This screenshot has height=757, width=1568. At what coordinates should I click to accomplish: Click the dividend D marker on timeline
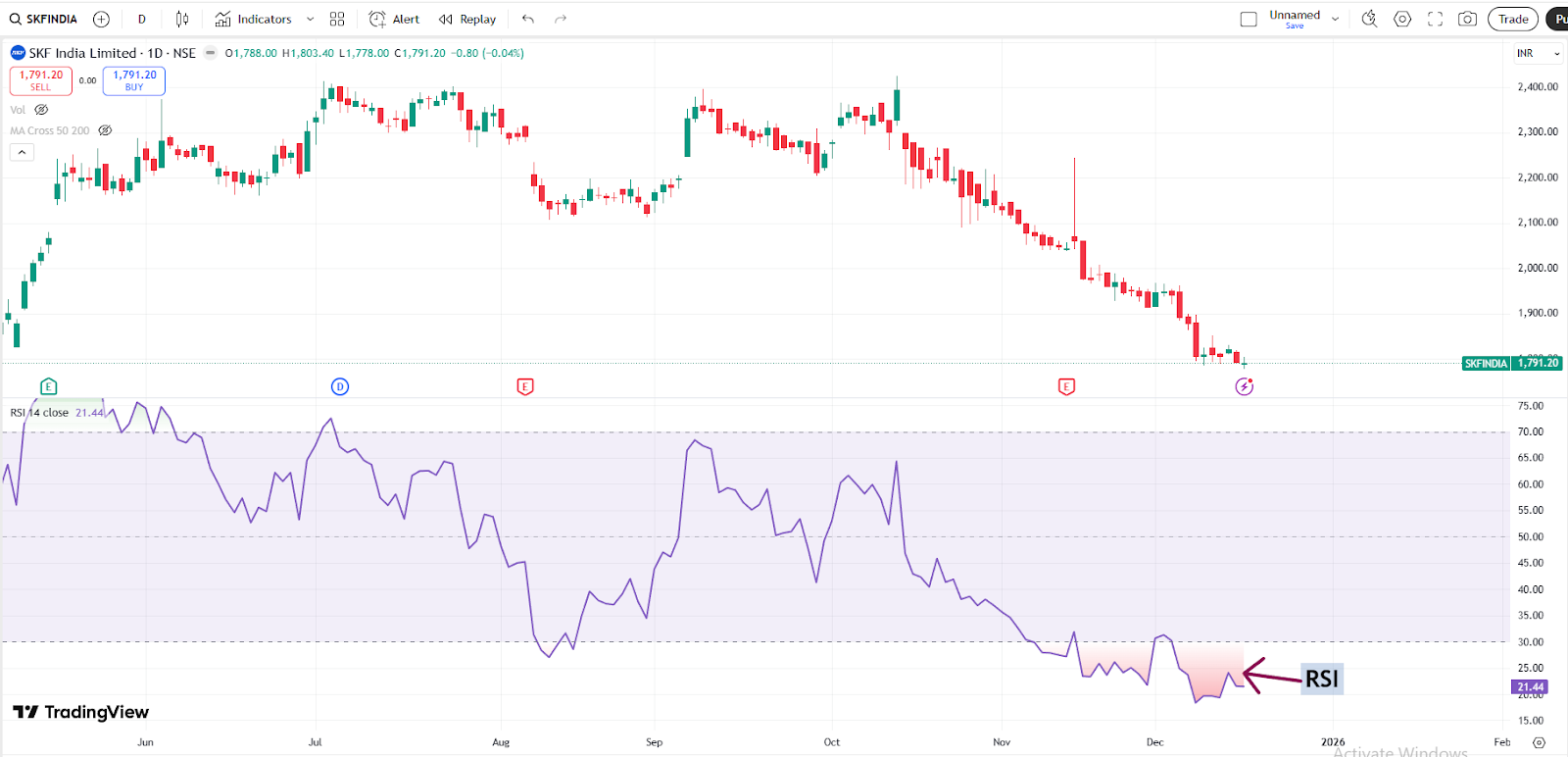340,386
